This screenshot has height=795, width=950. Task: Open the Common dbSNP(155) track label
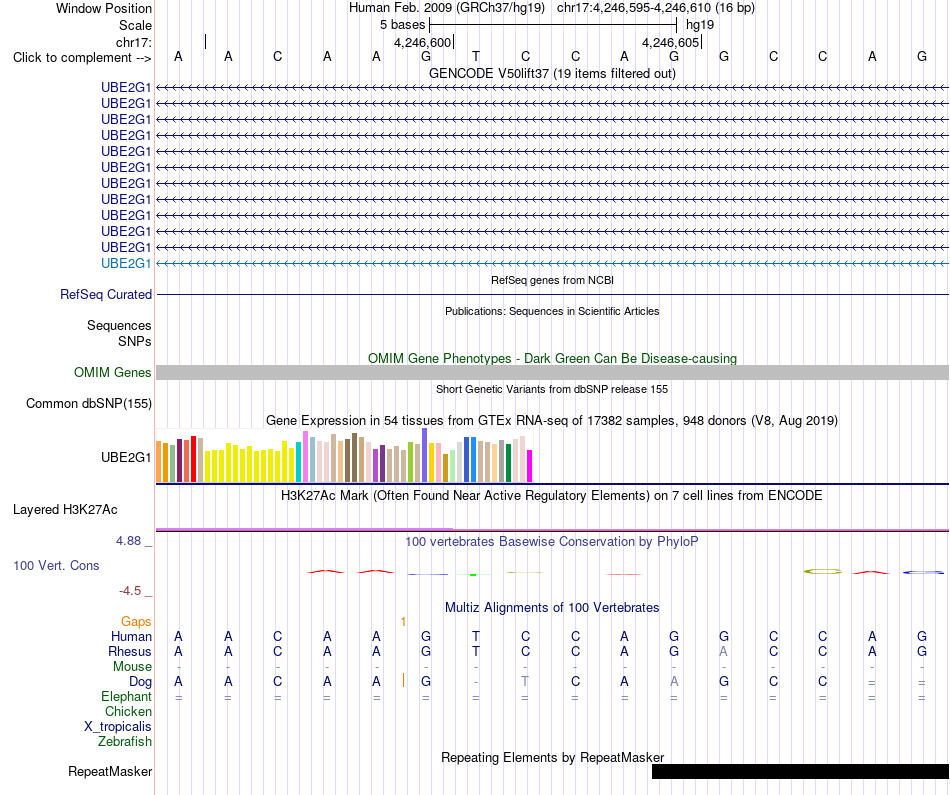89,404
